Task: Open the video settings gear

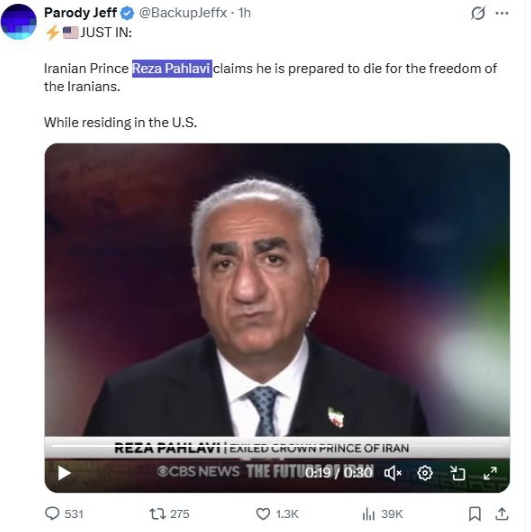Action: pyautogui.click(x=425, y=473)
